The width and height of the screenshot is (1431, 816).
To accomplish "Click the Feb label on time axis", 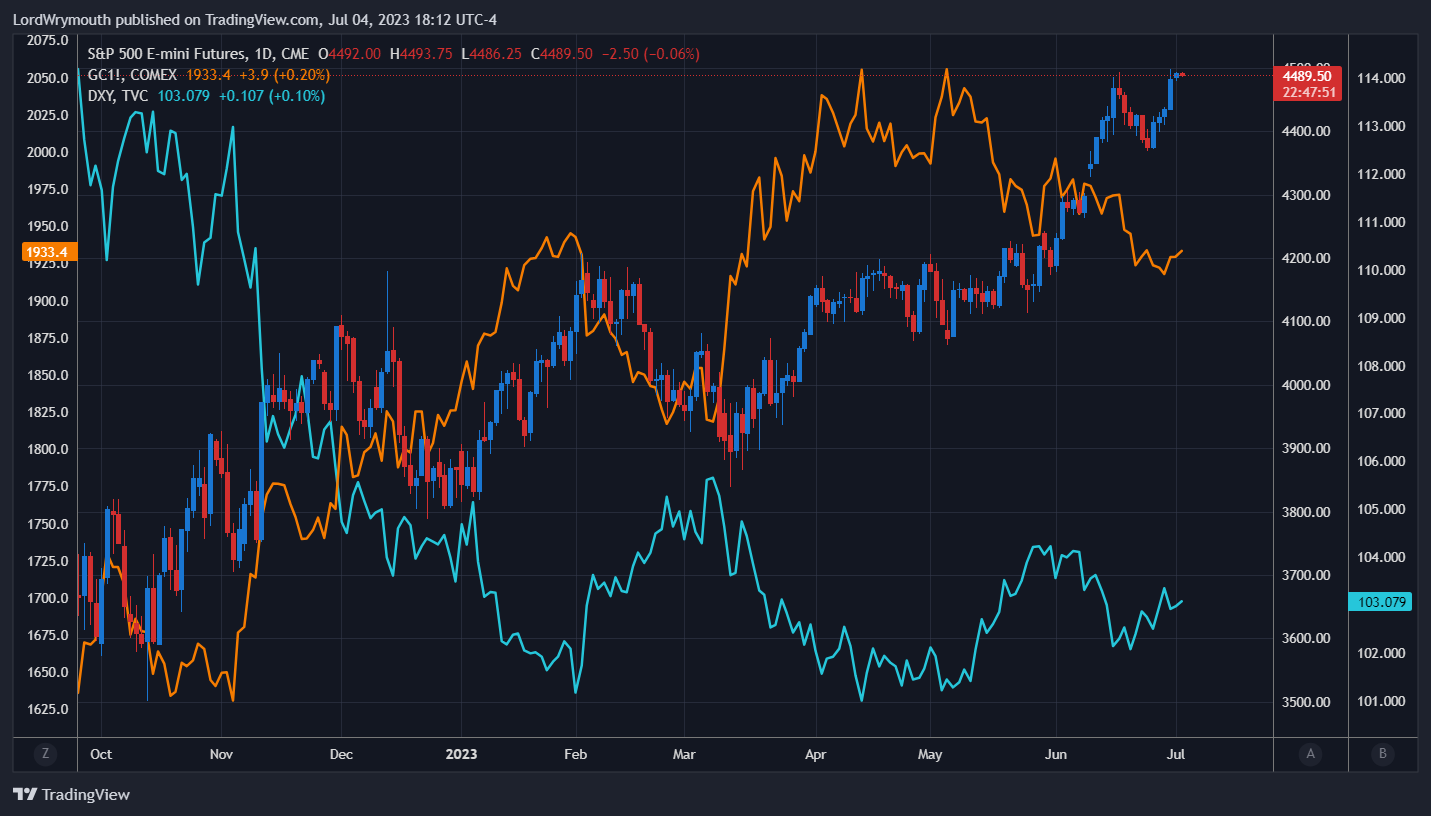I will pos(577,754).
